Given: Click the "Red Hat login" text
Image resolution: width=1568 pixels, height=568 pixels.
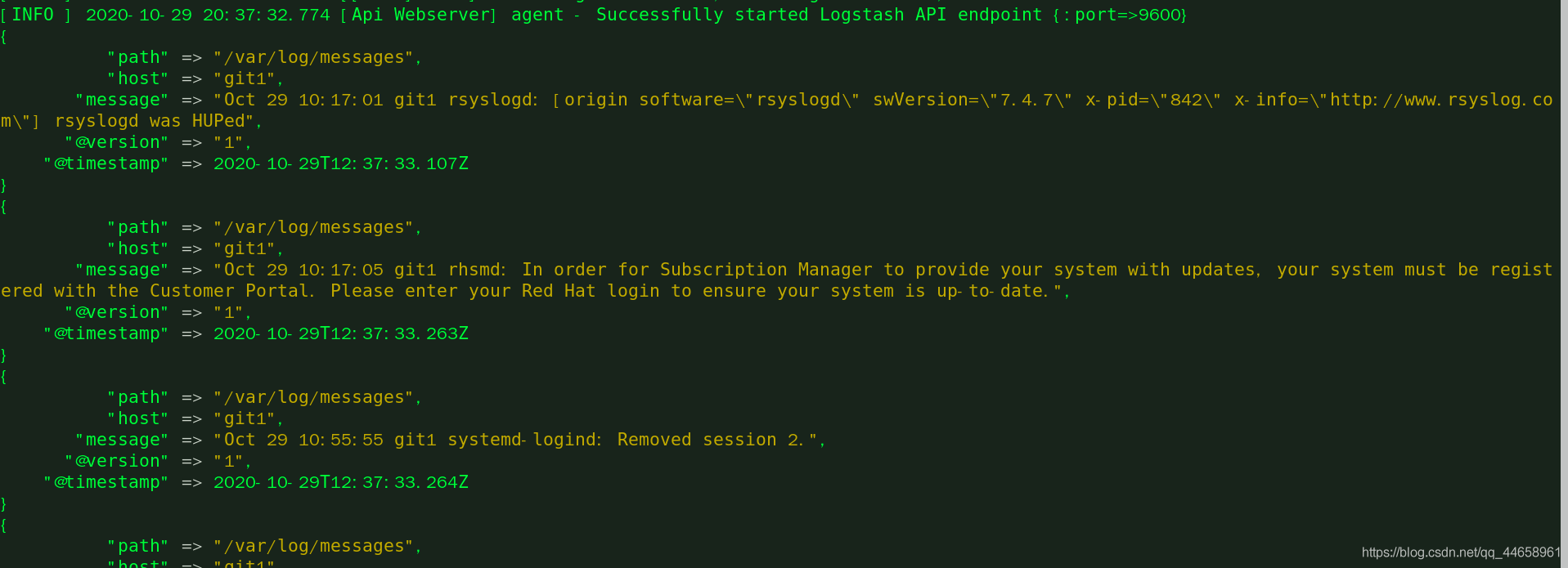Looking at the screenshot, I should tap(591, 291).
